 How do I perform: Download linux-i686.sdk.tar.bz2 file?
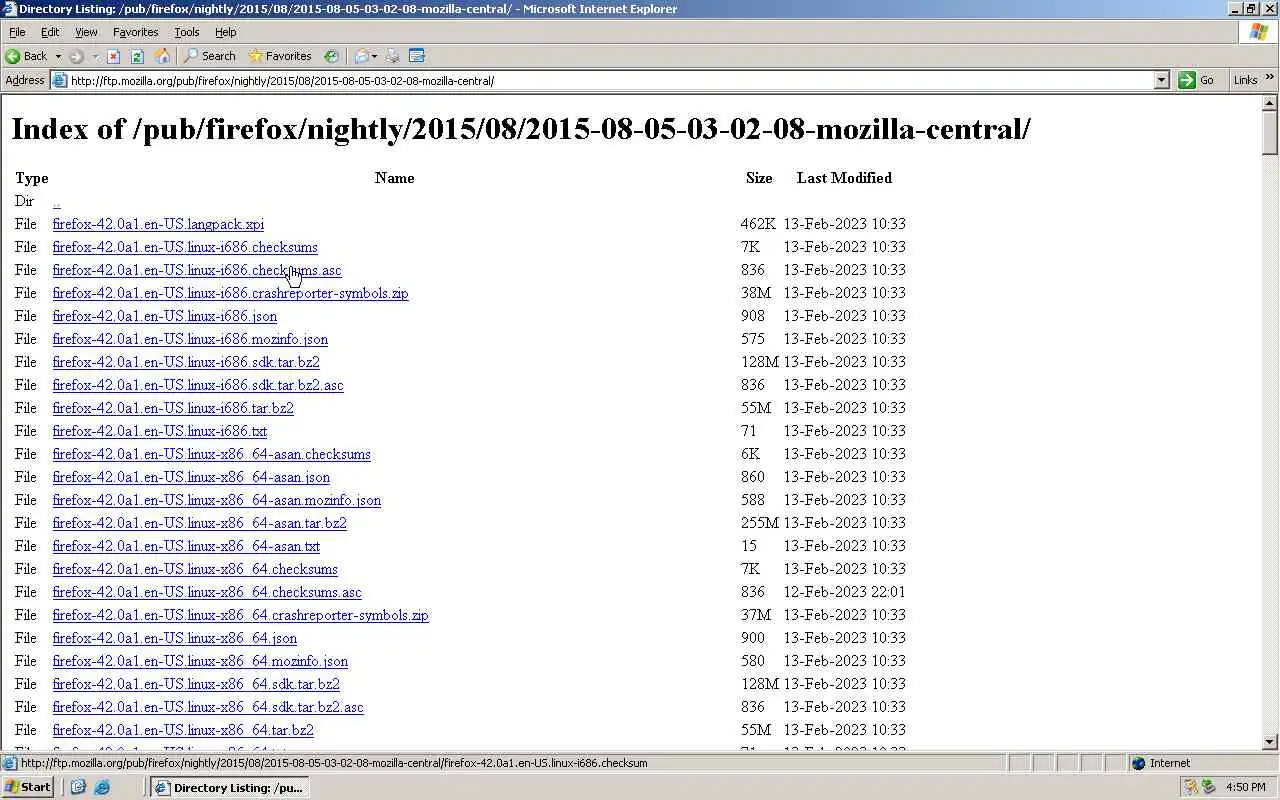(x=186, y=362)
